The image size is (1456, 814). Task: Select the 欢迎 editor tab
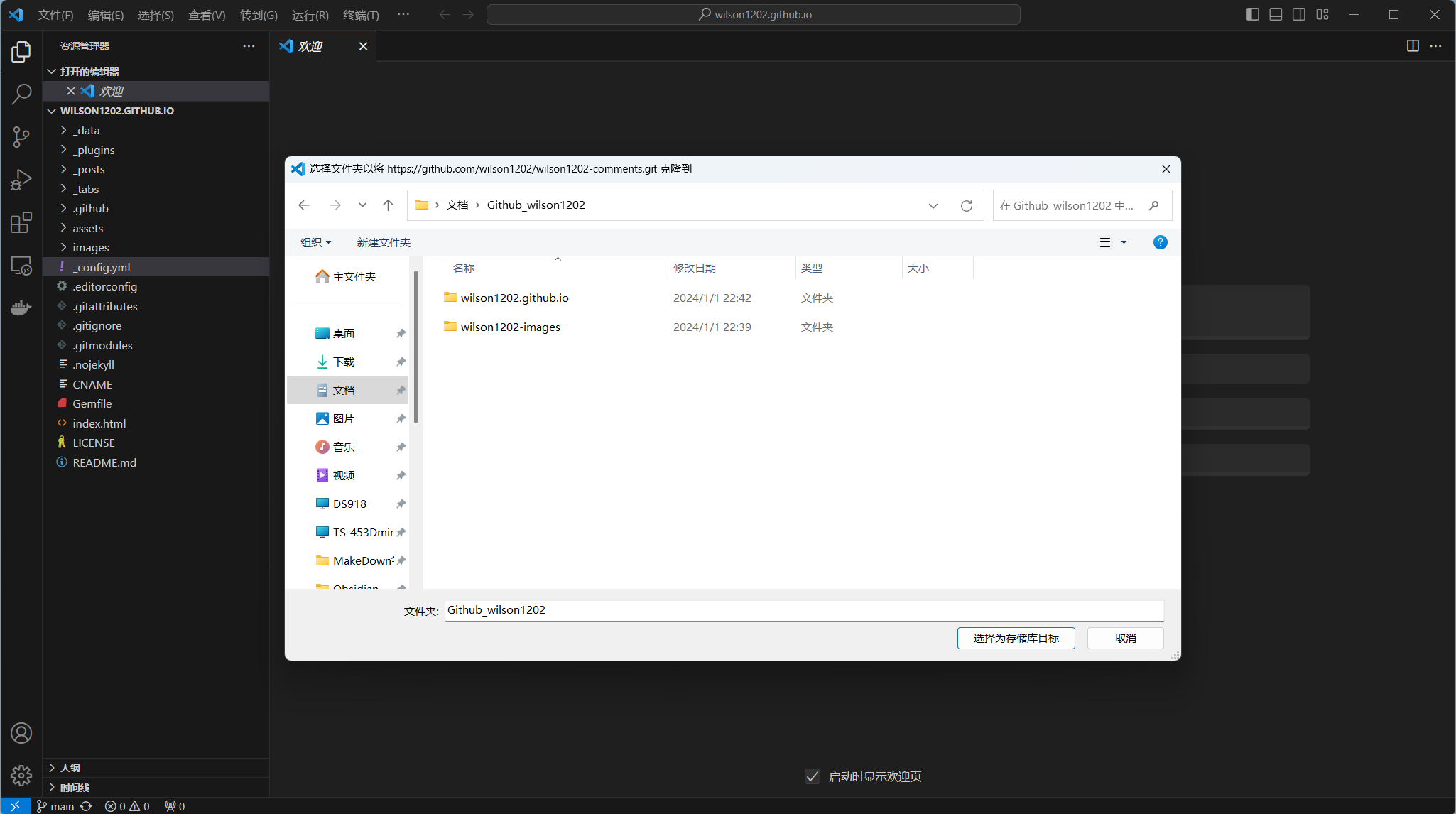click(310, 46)
